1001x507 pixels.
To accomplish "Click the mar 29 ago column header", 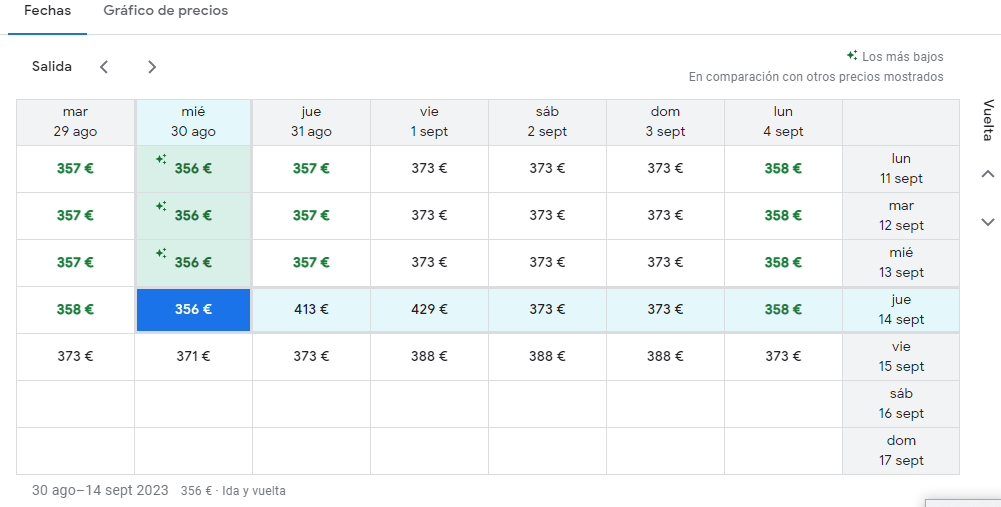I will coord(75,122).
